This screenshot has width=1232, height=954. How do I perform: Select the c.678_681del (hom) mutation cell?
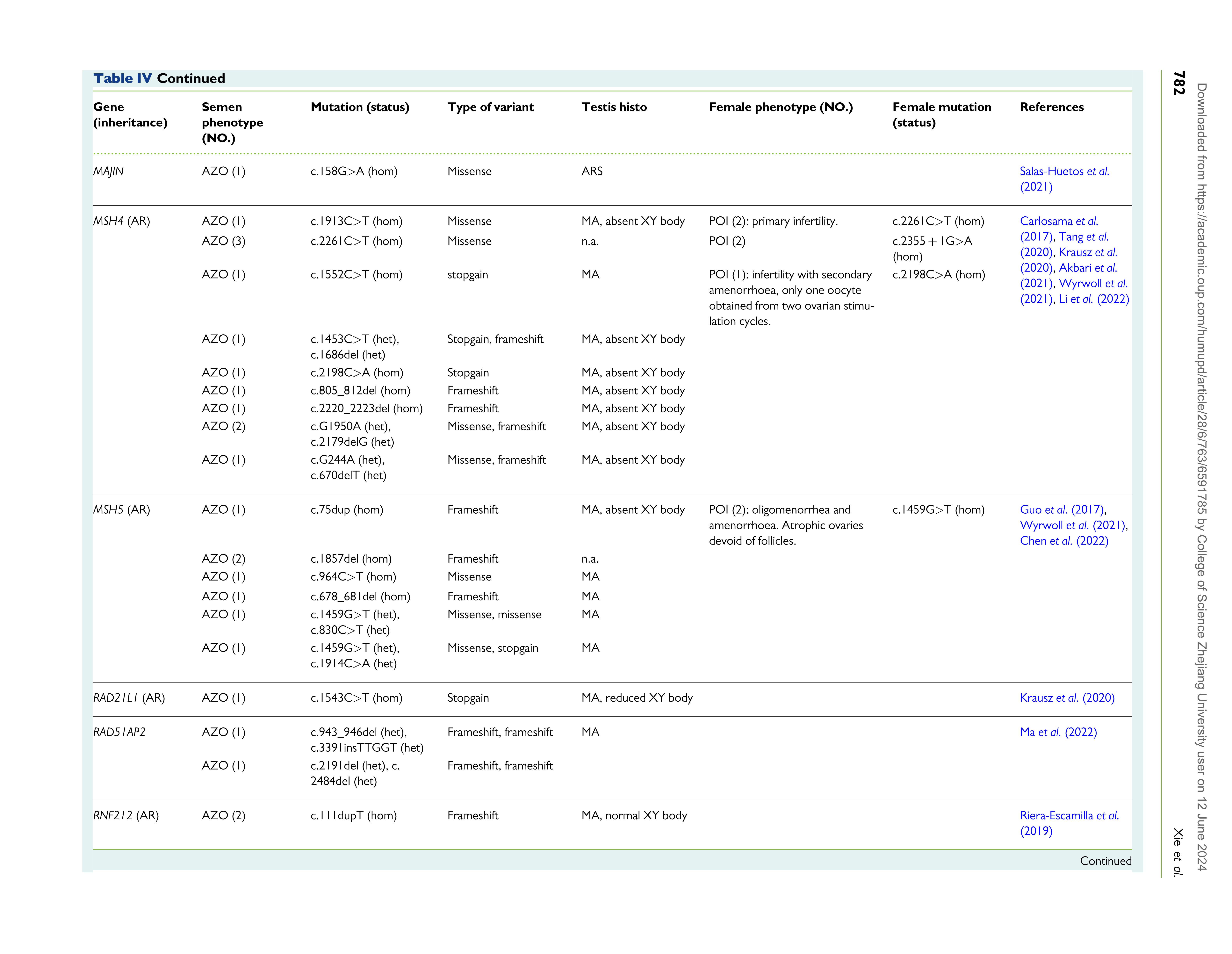360,596
